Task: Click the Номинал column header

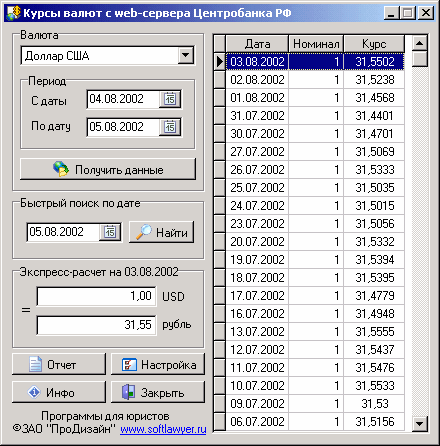Action: point(316,44)
